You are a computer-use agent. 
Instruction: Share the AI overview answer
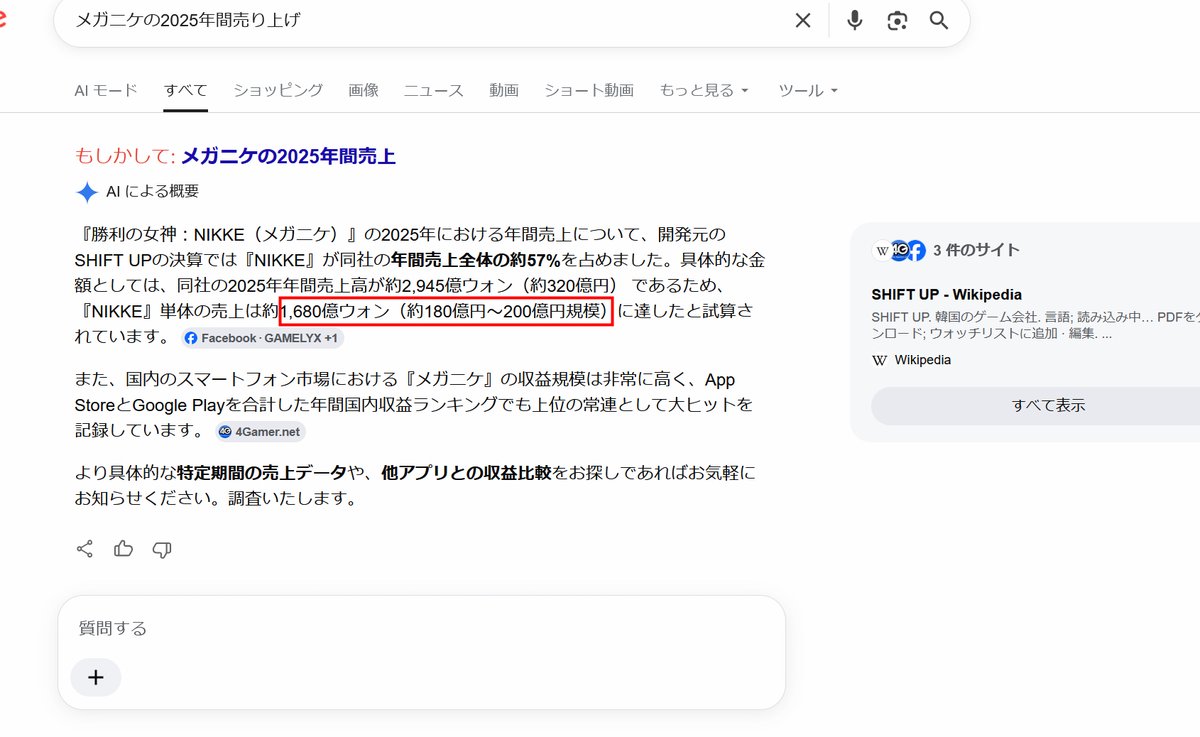pos(85,549)
